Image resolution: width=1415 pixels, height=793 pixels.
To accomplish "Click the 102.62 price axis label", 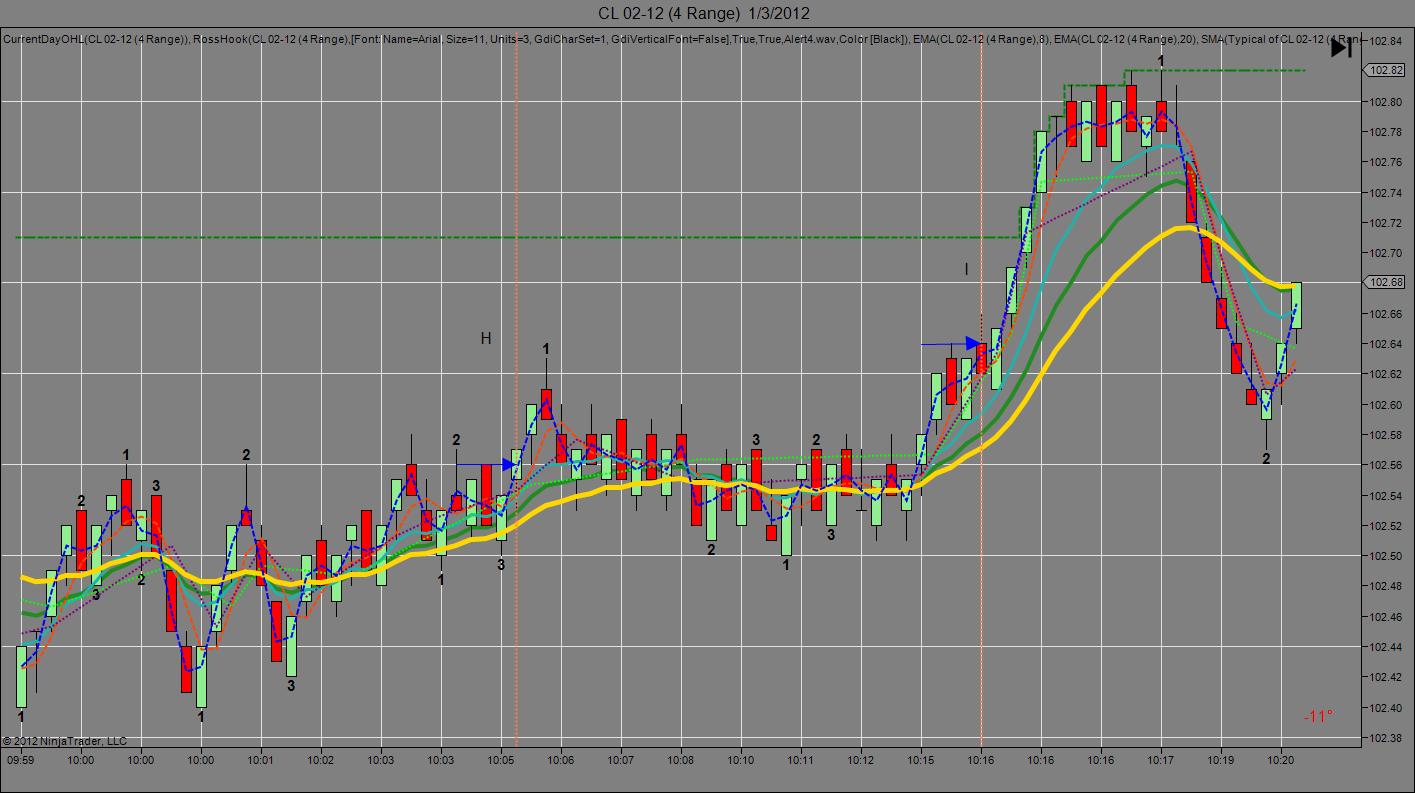I will (1385, 374).
